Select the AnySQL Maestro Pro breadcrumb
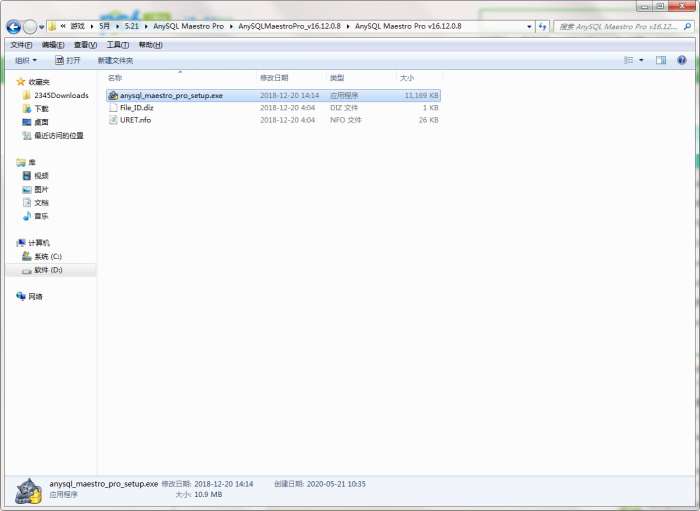This screenshot has height=511, width=700. [x=188, y=26]
